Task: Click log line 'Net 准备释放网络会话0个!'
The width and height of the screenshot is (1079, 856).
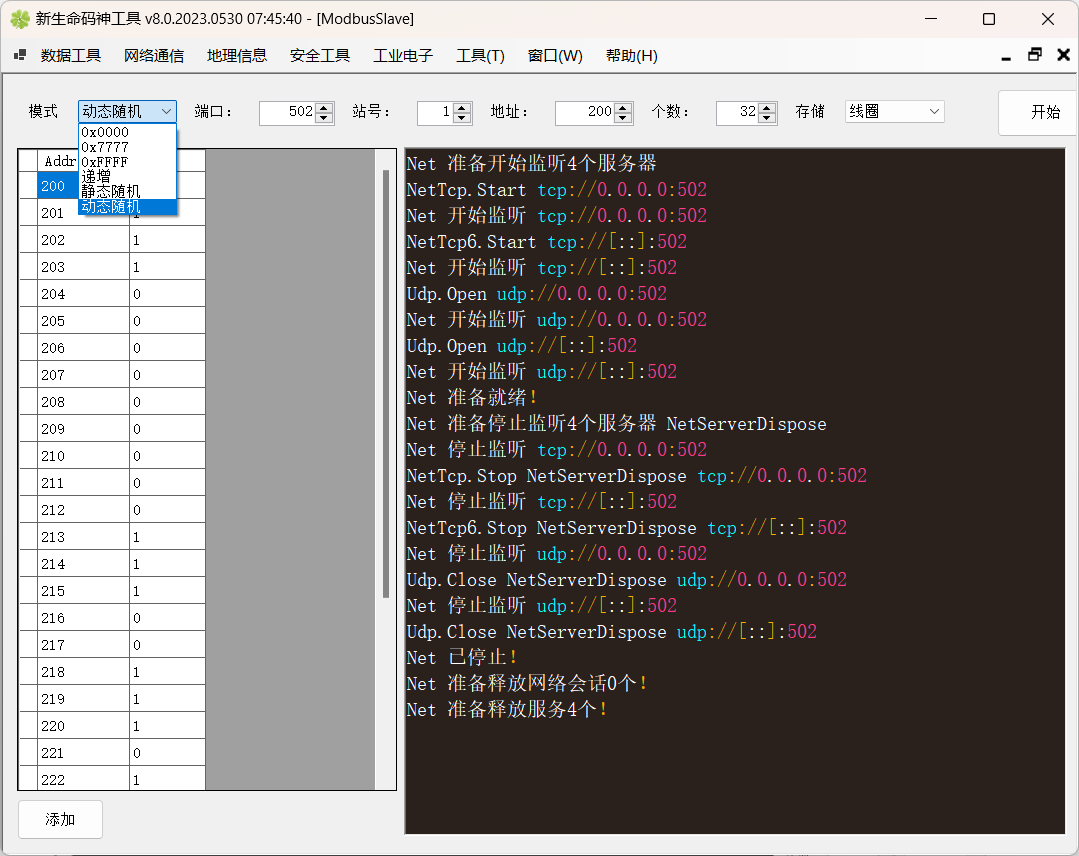Action: pyautogui.click(x=526, y=683)
